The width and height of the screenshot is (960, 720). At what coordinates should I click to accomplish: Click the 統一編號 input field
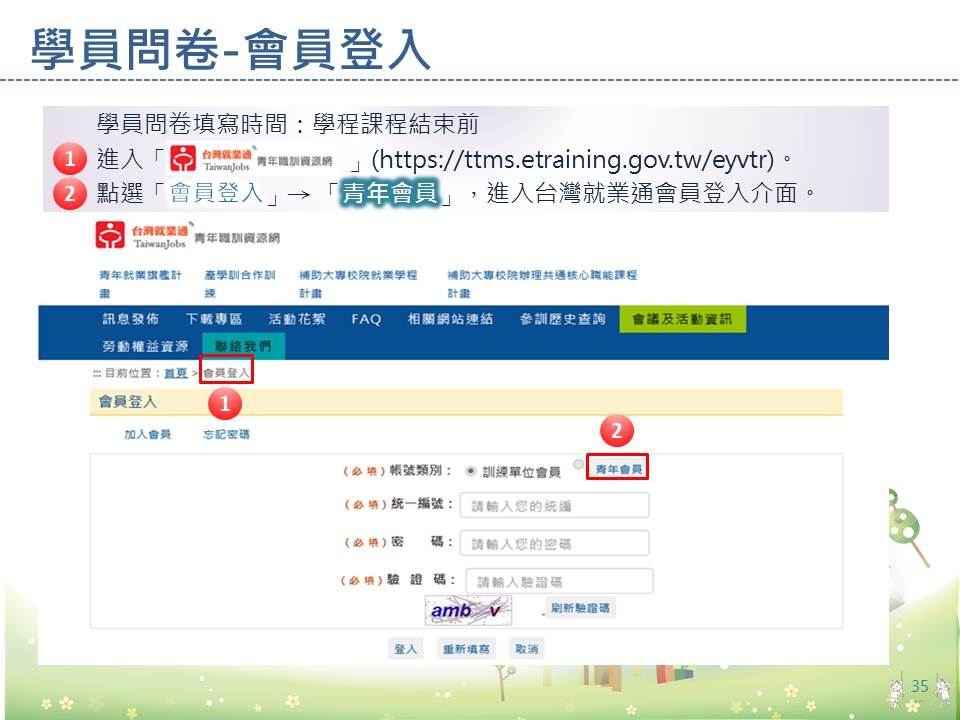554,505
